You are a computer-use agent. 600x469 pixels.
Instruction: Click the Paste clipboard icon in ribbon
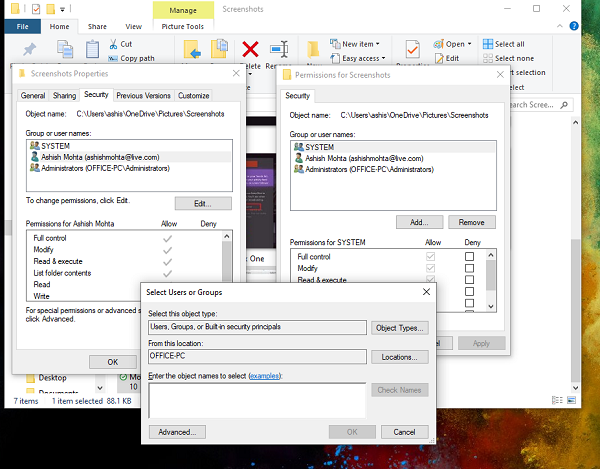[x=92, y=50]
